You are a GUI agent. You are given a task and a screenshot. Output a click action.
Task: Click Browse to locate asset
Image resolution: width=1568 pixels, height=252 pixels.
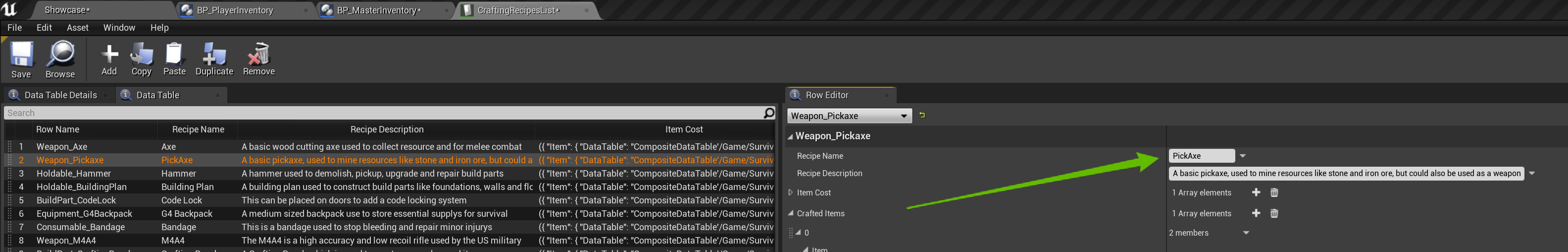click(60, 59)
